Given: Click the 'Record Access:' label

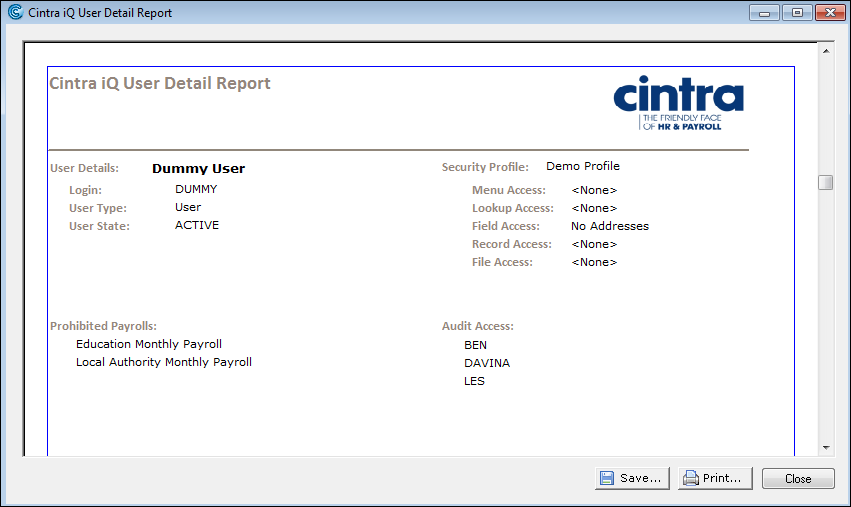Looking at the screenshot, I should tap(512, 244).
